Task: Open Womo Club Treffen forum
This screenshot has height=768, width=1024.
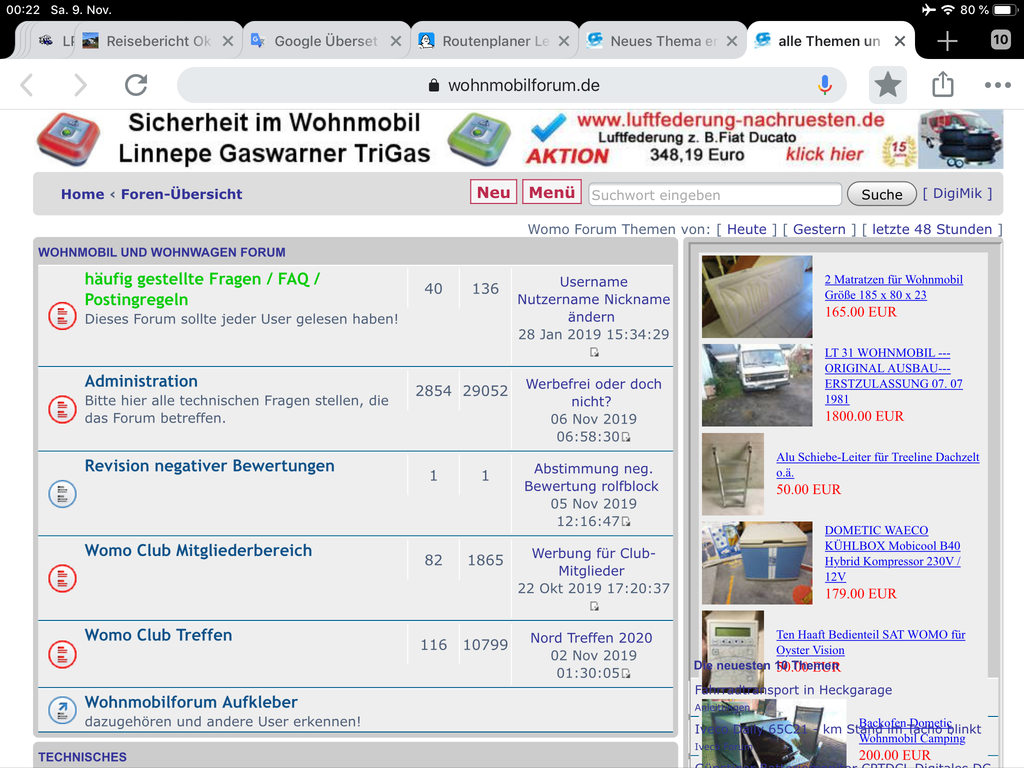Action: (x=158, y=635)
